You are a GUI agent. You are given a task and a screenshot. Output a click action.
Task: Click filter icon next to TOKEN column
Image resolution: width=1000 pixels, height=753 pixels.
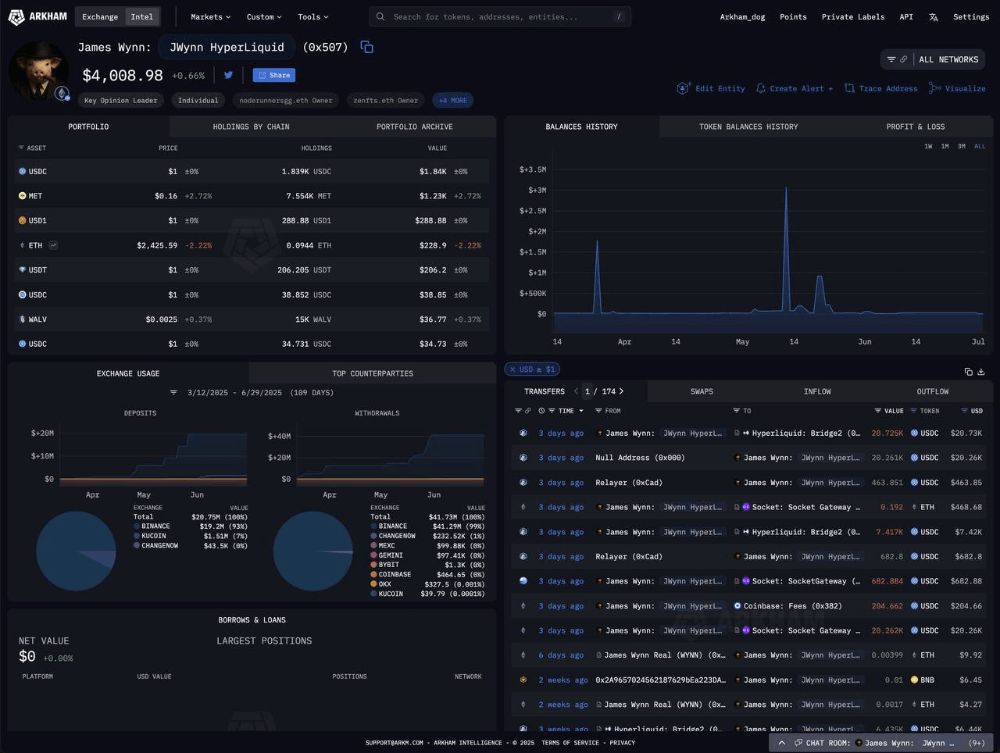913,411
